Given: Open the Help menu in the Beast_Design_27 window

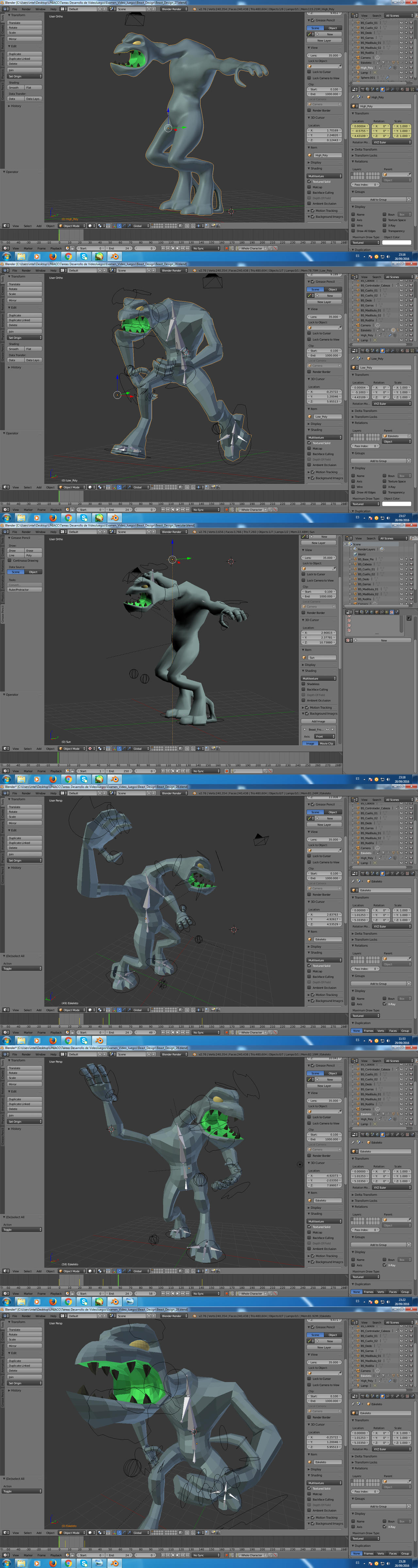Looking at the screenshot, I should pos(53,9).
